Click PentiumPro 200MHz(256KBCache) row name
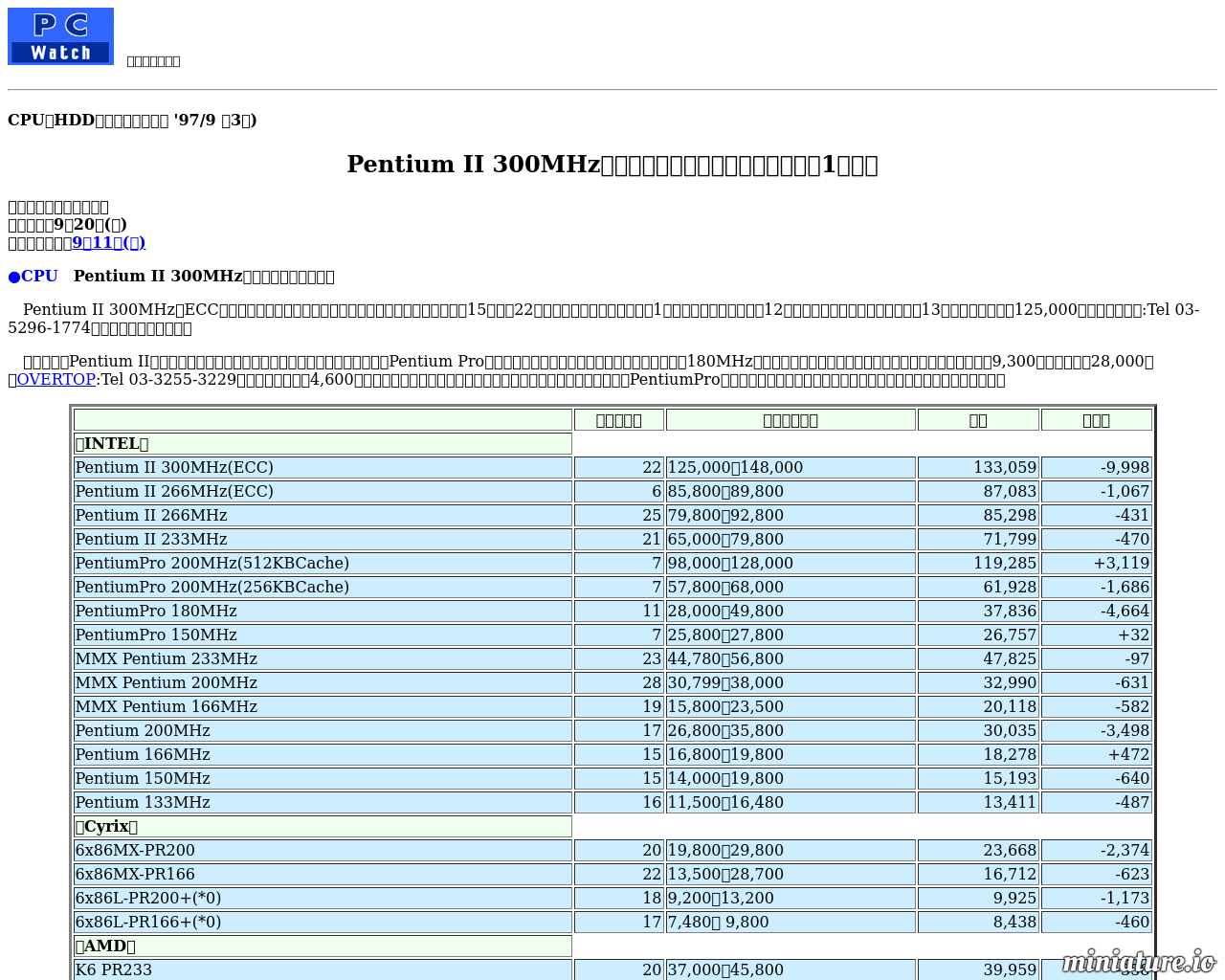1225x980 pixels. (x=212, y=587)
